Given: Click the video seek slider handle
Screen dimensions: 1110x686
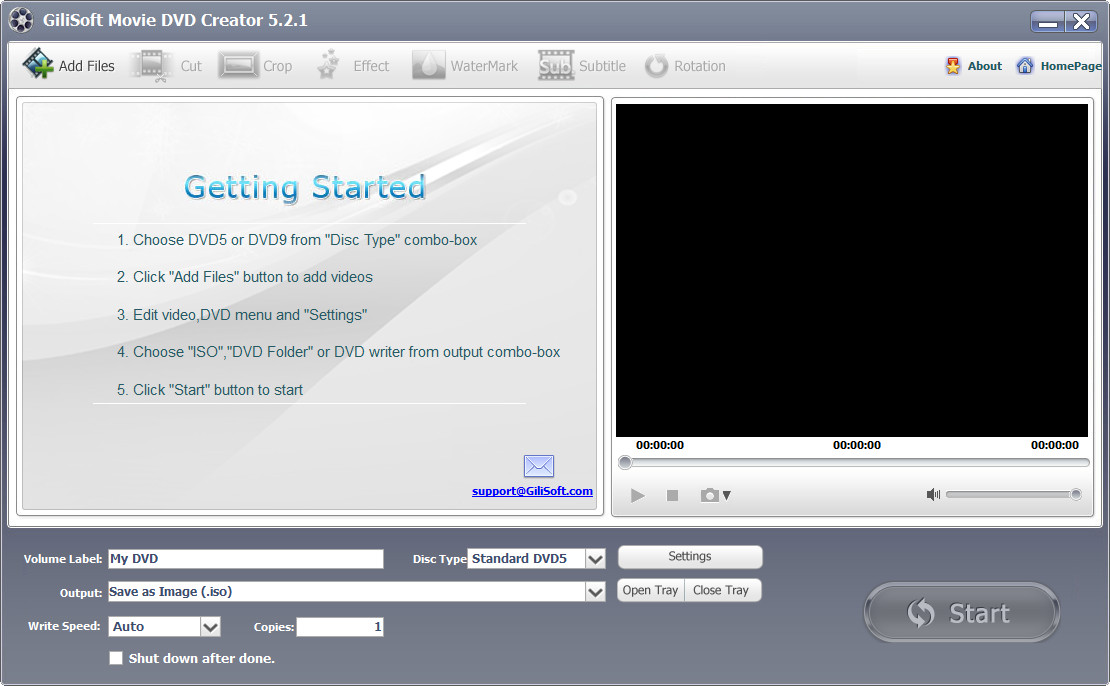Looking at the screenshot, I should (x=625, y=463).
